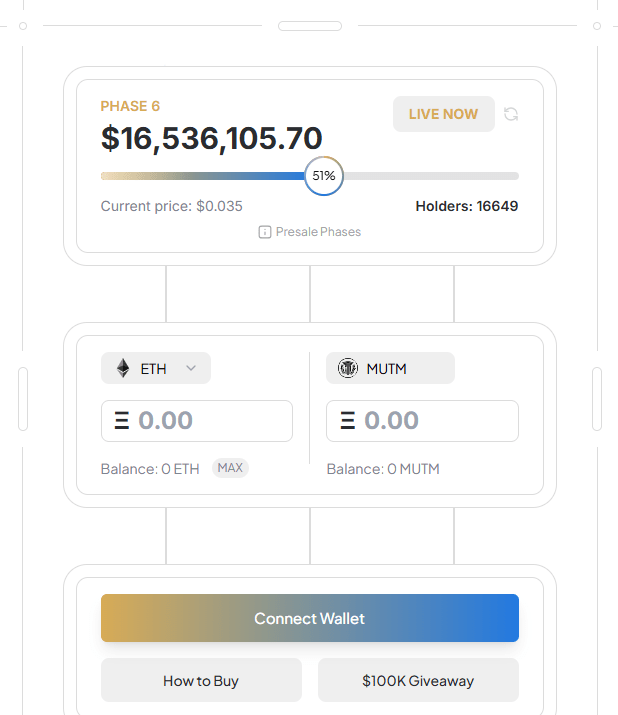Click the Ξ symbol in the MUTM amount box
The width and height of the screenshot is (618, 715).
point(348,421)
